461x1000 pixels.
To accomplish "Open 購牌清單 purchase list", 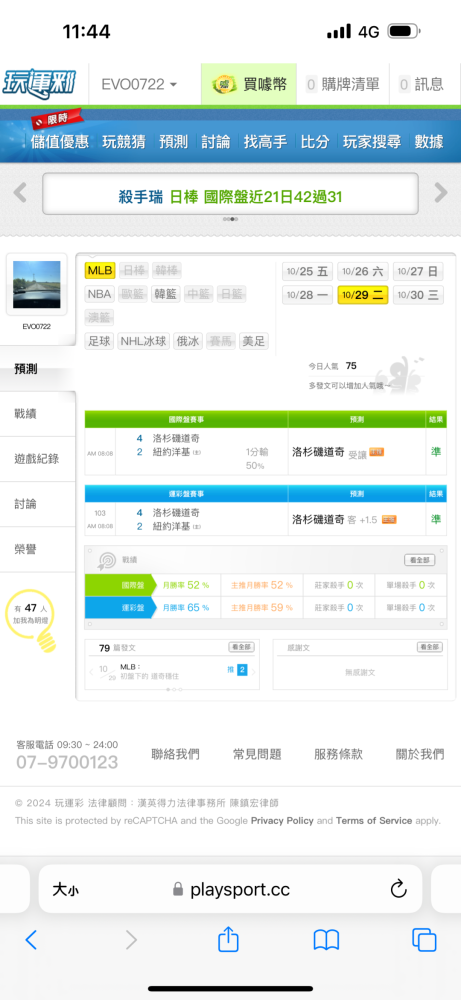I will (x=343, y=84).
